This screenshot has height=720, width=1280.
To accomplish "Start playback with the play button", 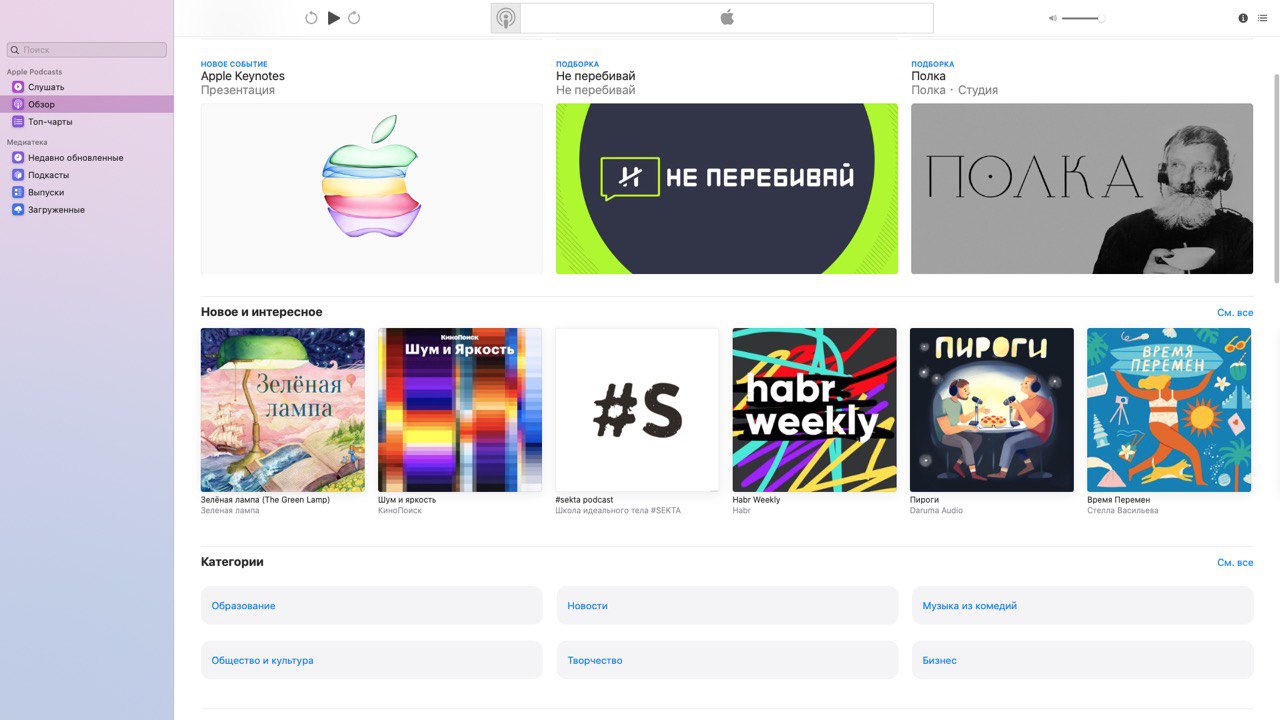I will click(x=334, y=18).
